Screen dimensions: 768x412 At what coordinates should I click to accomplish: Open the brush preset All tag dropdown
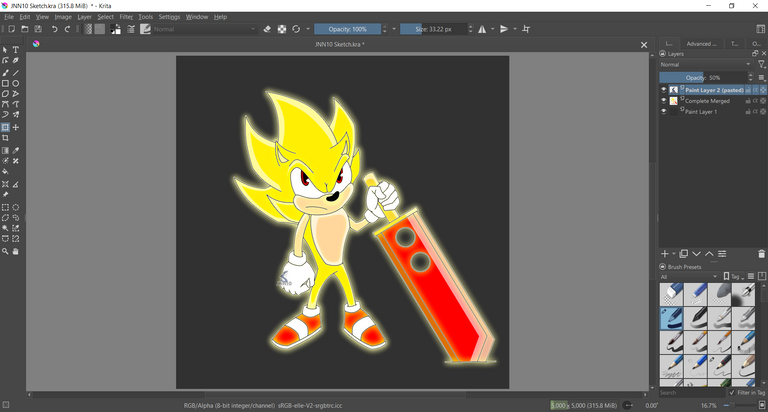click(x=689, y=277)
